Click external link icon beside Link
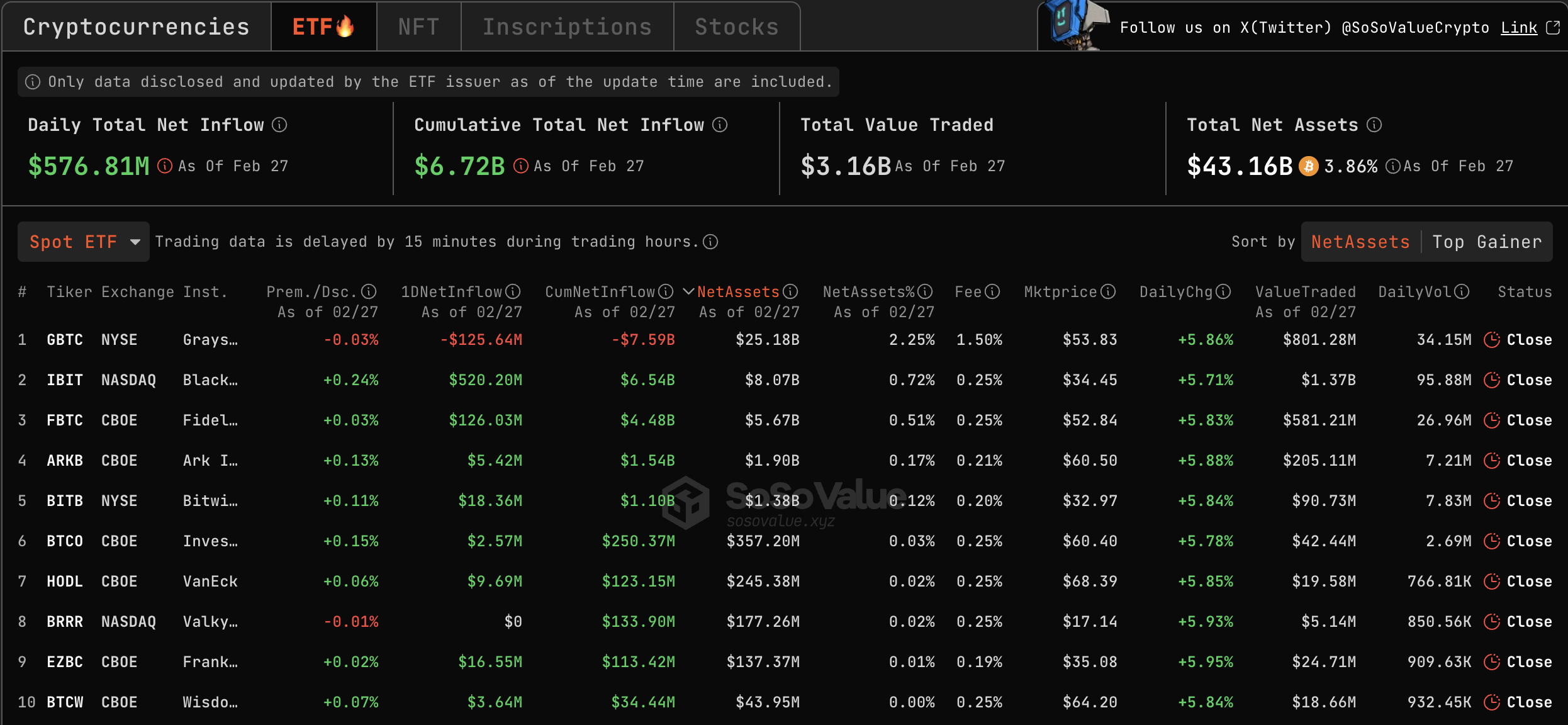This screenshot has height=725, width=1568. point(1553,28)
